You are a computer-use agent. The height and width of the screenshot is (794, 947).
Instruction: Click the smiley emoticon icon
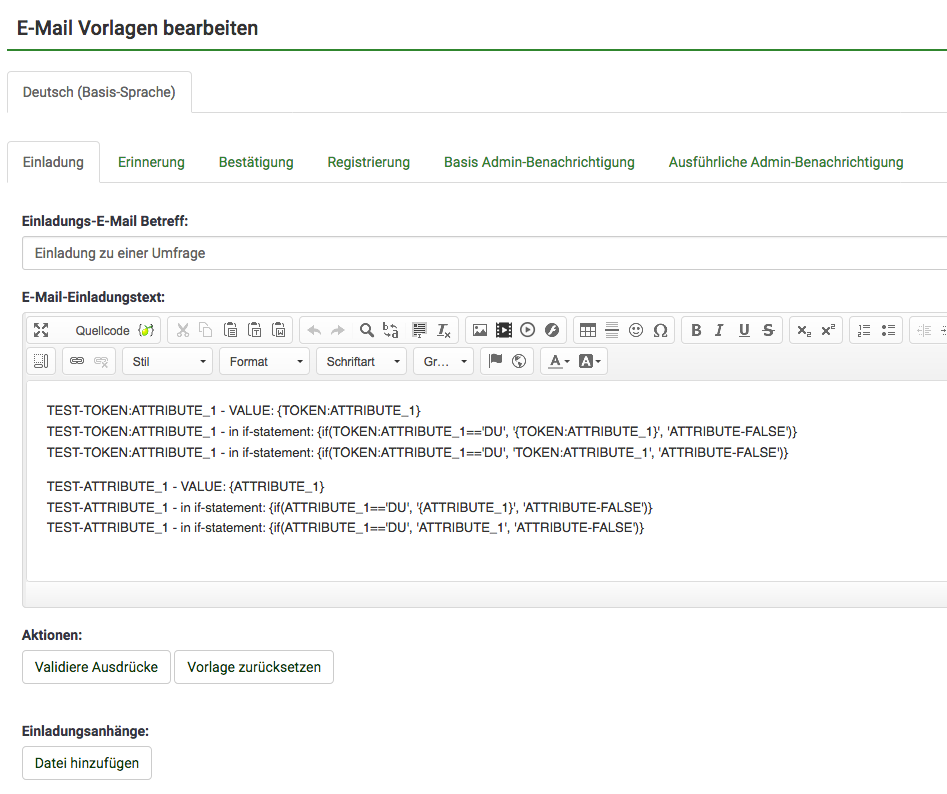(x=636, y=330)
